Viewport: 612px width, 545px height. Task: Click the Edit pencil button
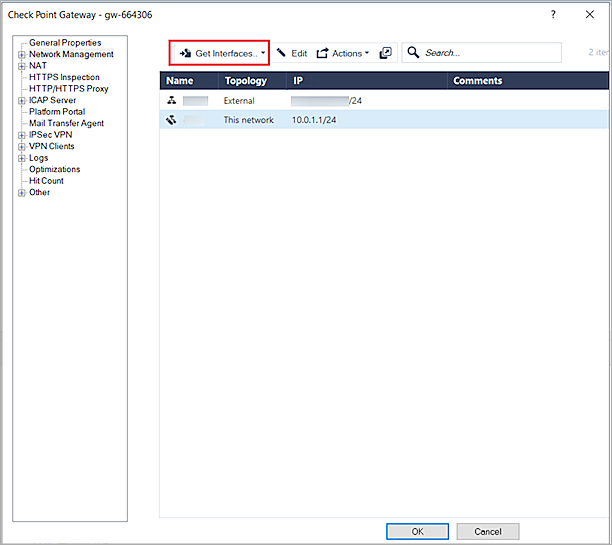292,53
